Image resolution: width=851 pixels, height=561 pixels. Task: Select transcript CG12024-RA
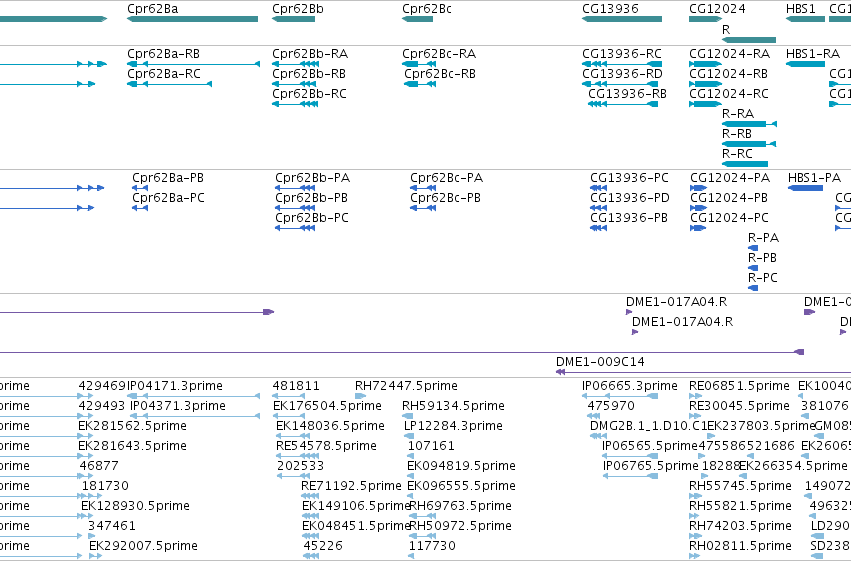pos(705,64)
